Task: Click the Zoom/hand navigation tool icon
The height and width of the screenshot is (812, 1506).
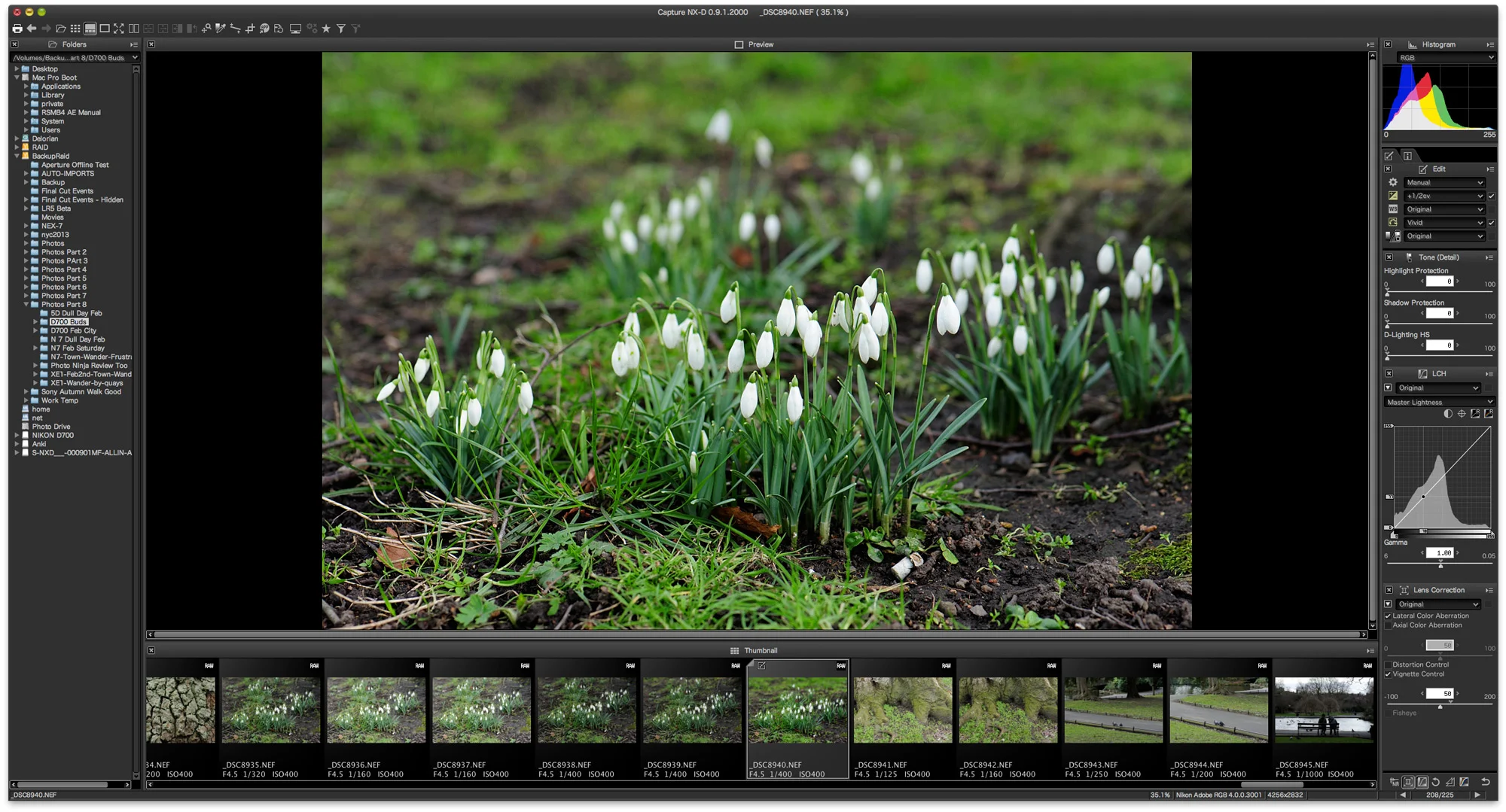Action: click(206, 29)
